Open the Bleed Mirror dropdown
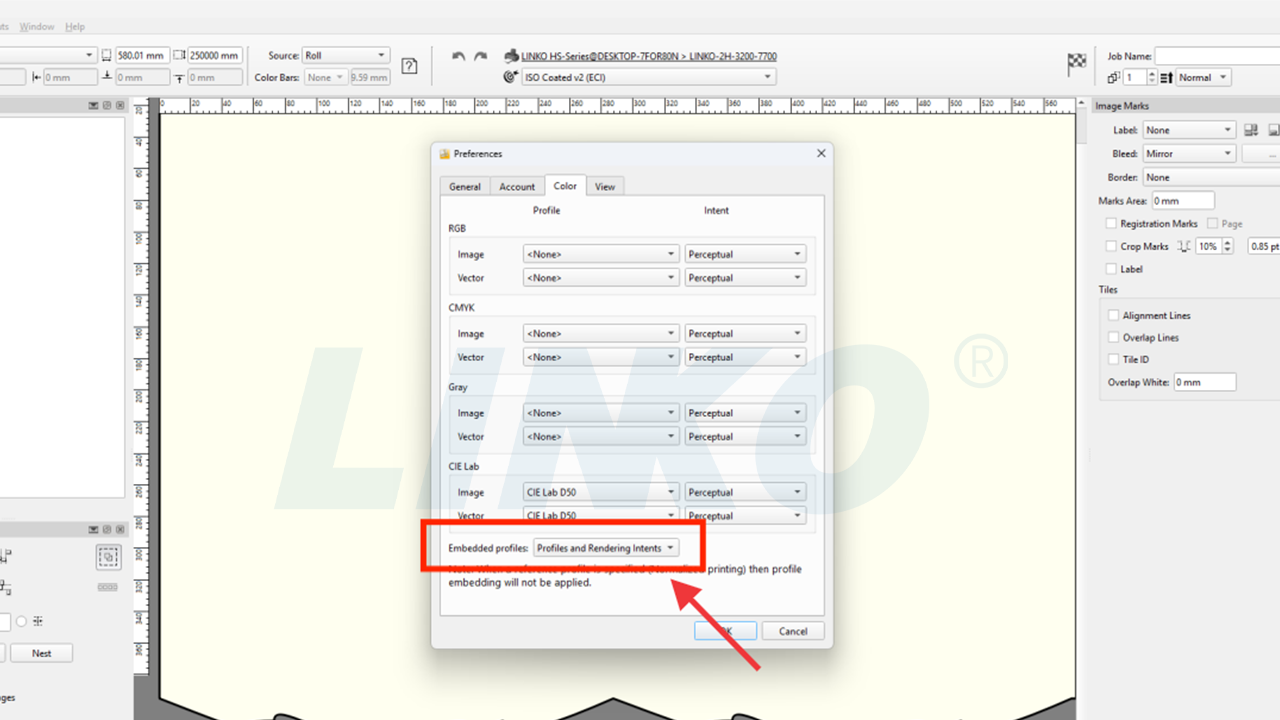This screenshot has height=720, width=1280. click(1189, 154)
